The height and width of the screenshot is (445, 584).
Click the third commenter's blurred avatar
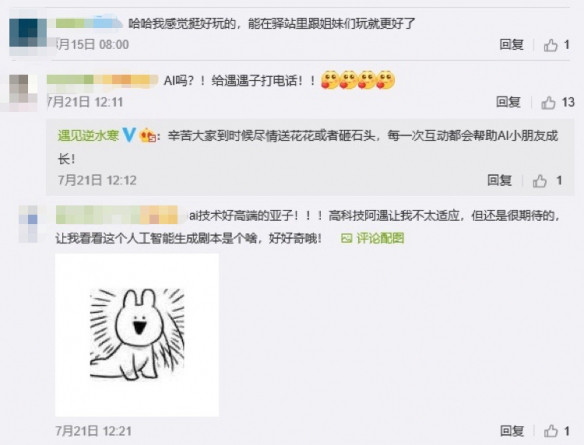[x=28, y=224]
